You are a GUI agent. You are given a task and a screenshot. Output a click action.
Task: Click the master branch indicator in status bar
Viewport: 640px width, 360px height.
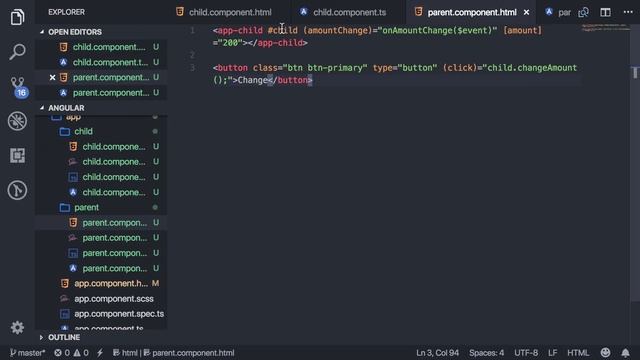[x=27, y=353]
